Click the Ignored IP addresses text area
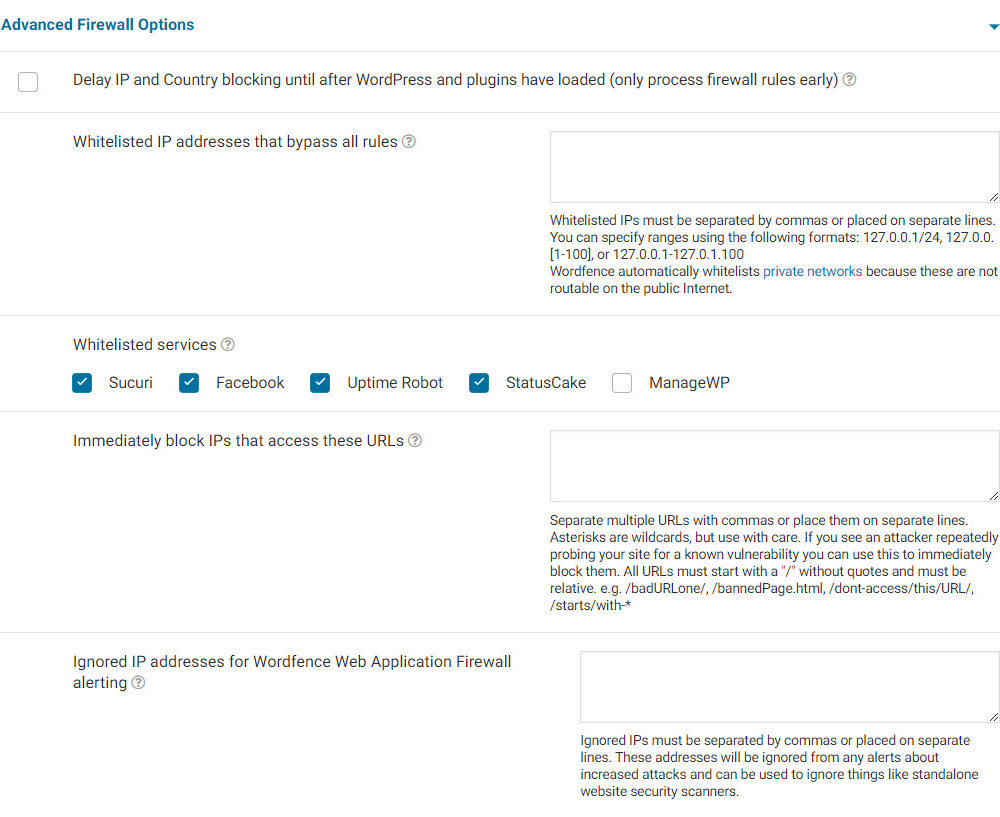The width and height of the screenshot is (1000, 817). 789,687
